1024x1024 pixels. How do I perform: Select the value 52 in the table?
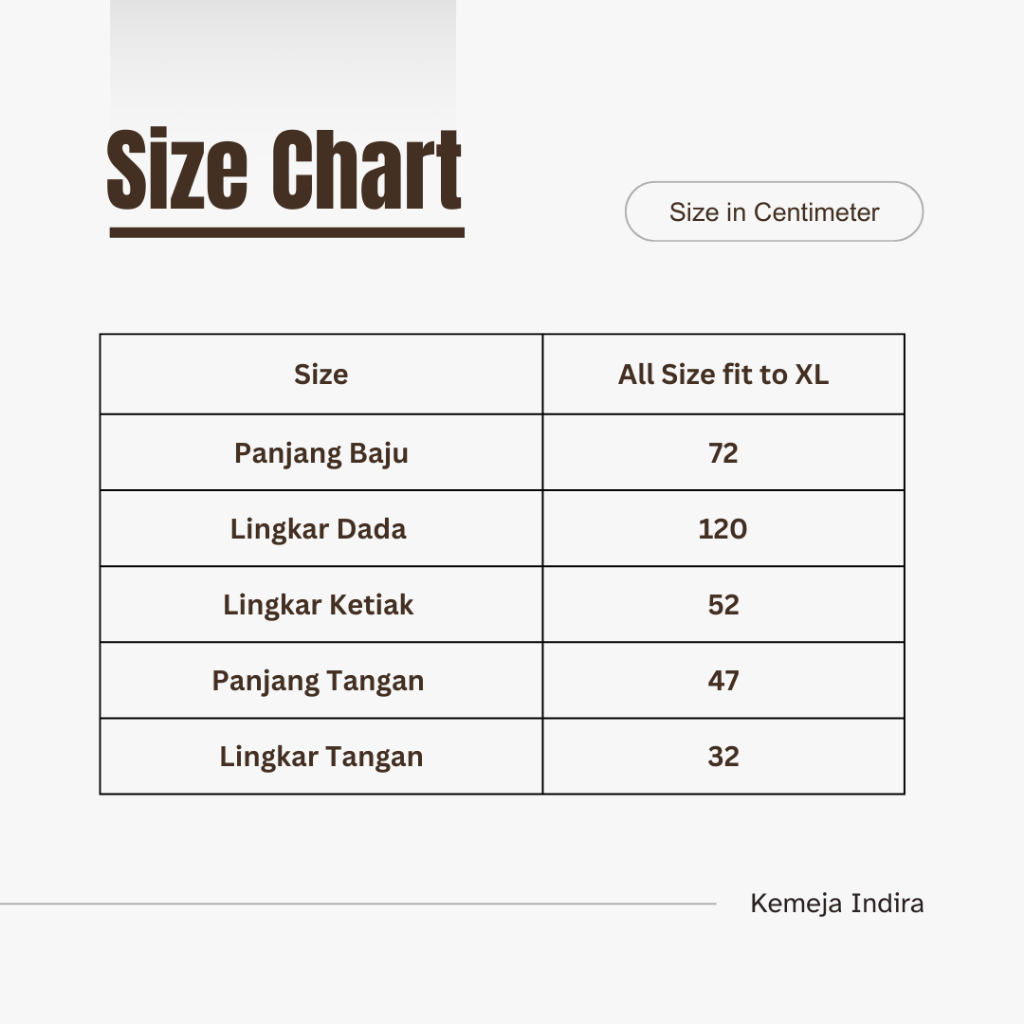723,605
